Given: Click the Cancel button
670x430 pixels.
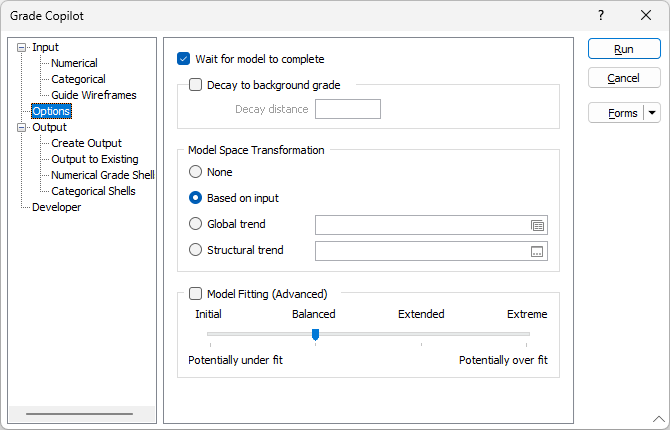Looking at the screenshot, I should point(624,78).
